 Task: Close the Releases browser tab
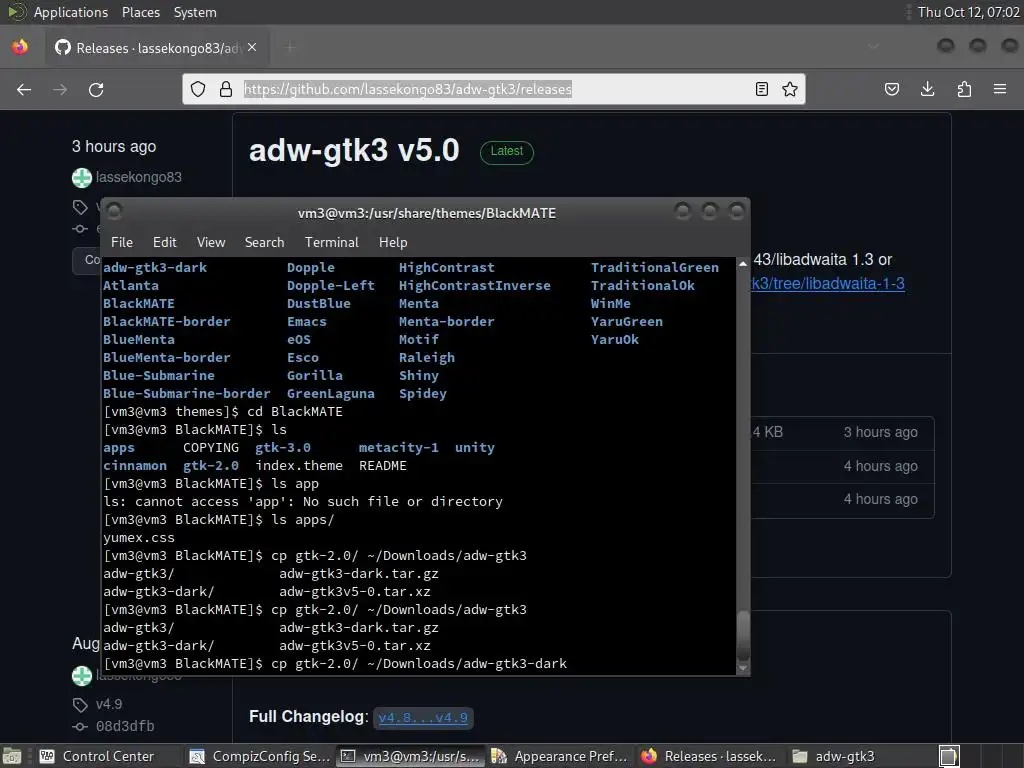(252, 48)
